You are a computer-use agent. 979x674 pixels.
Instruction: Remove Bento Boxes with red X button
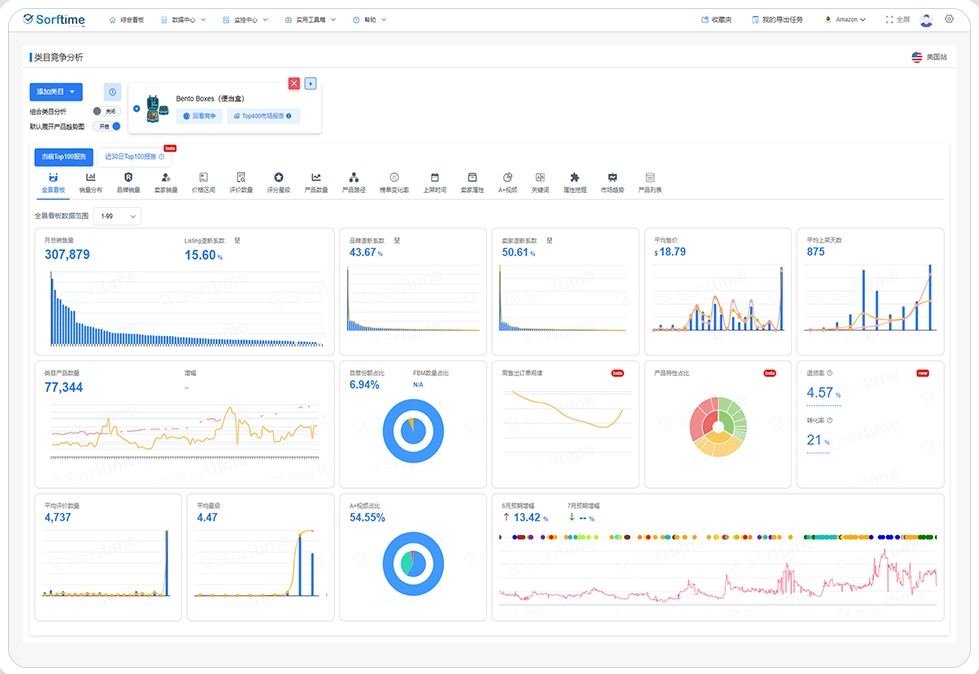[294, 83]
